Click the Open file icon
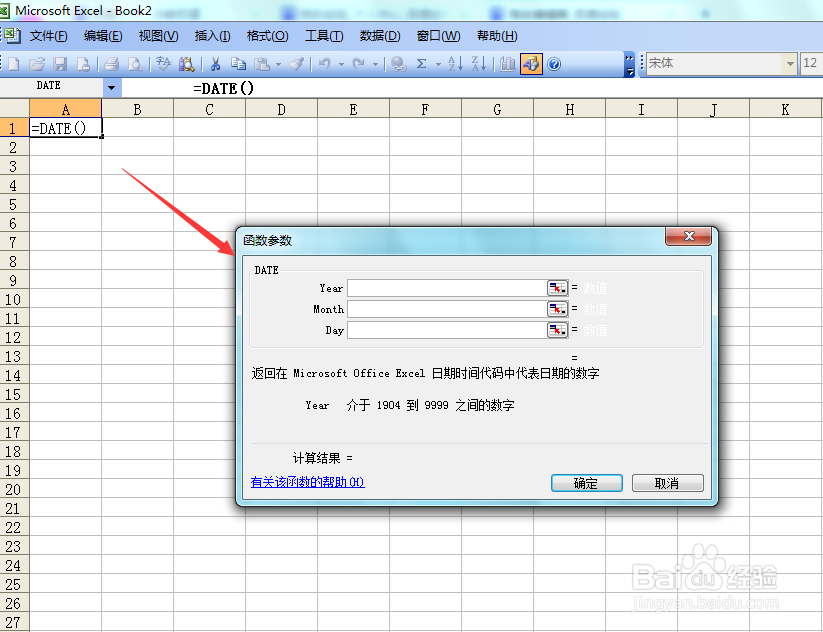The height and width of the screenshot is (632, 823). pyautogui.click(x=37, y=64)
